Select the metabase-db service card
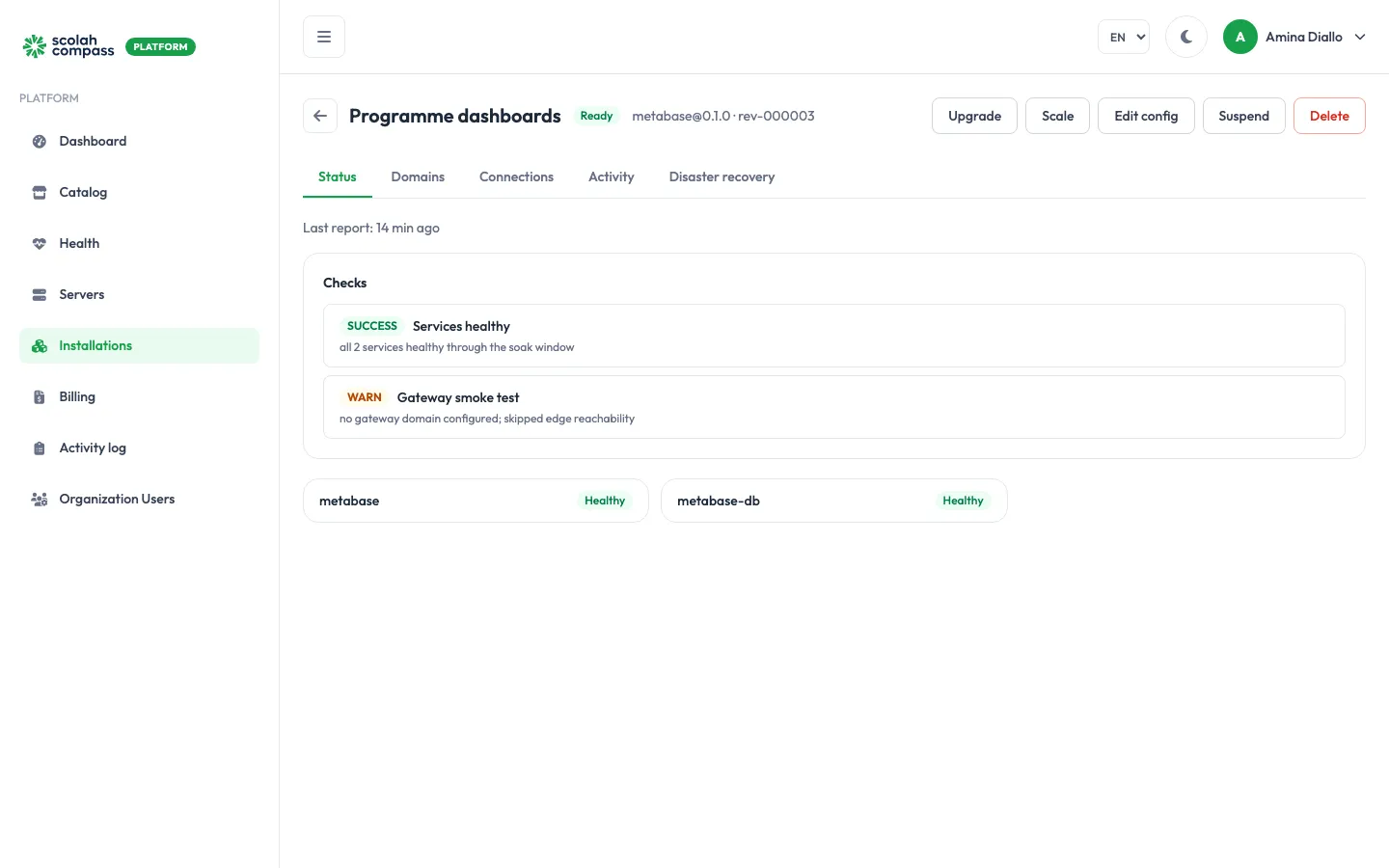Viewport: 1389px width, 868px height. point(834,501)
